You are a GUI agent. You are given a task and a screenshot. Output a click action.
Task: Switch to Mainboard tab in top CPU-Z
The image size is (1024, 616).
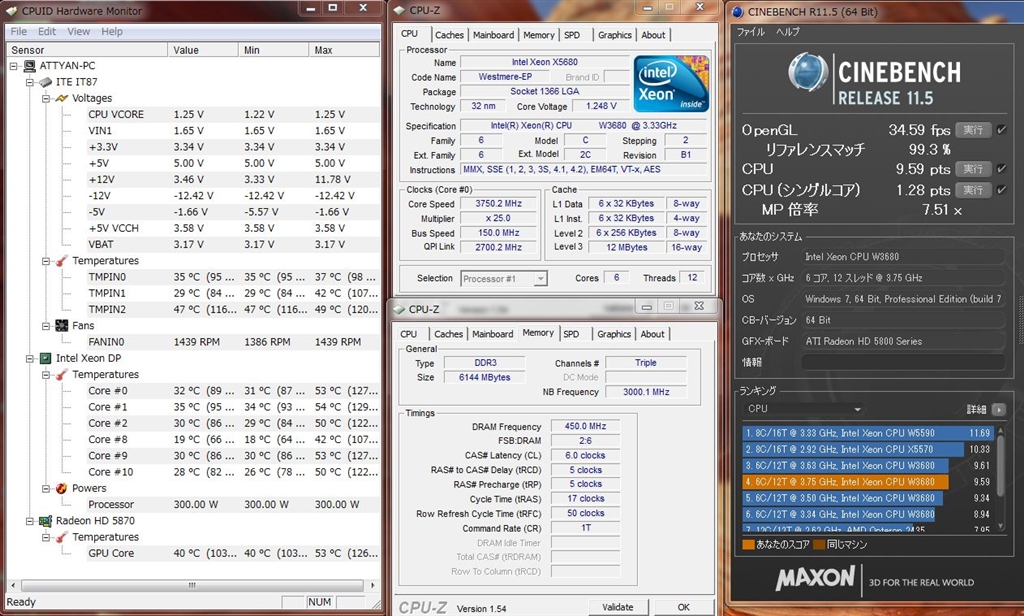(493, 35)
